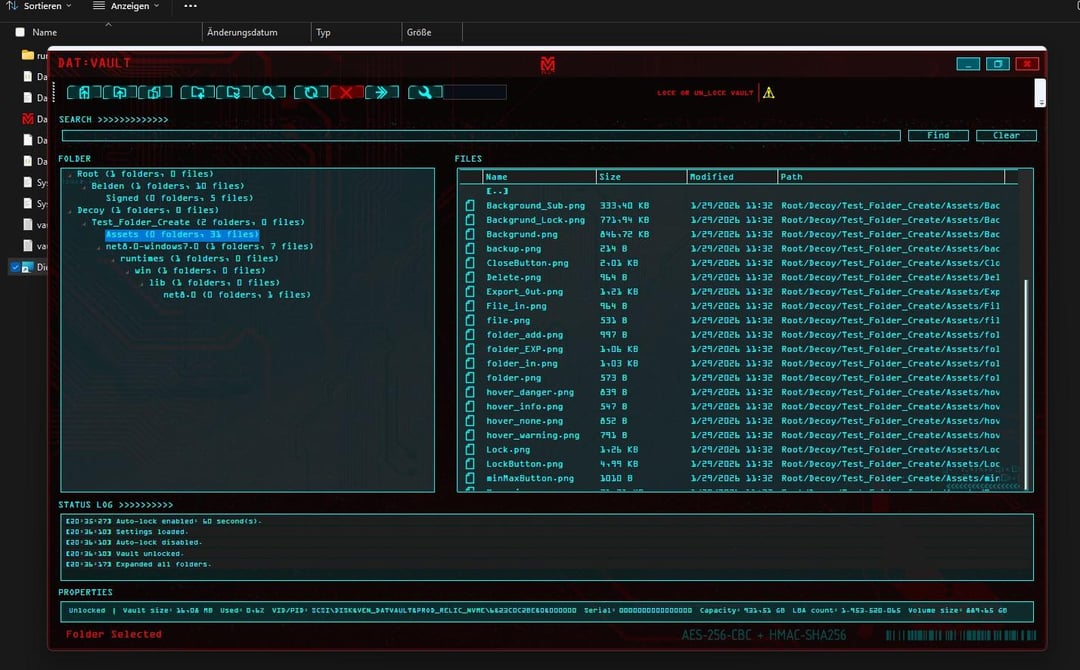Open the three-dots more options menu
Image resolution: width=1080 pixels, height=670 pixels.
pos(190,6)
